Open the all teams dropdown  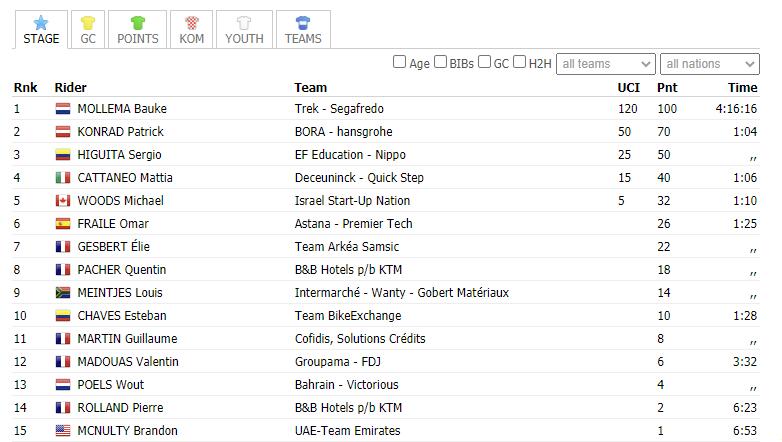(605, 64)
